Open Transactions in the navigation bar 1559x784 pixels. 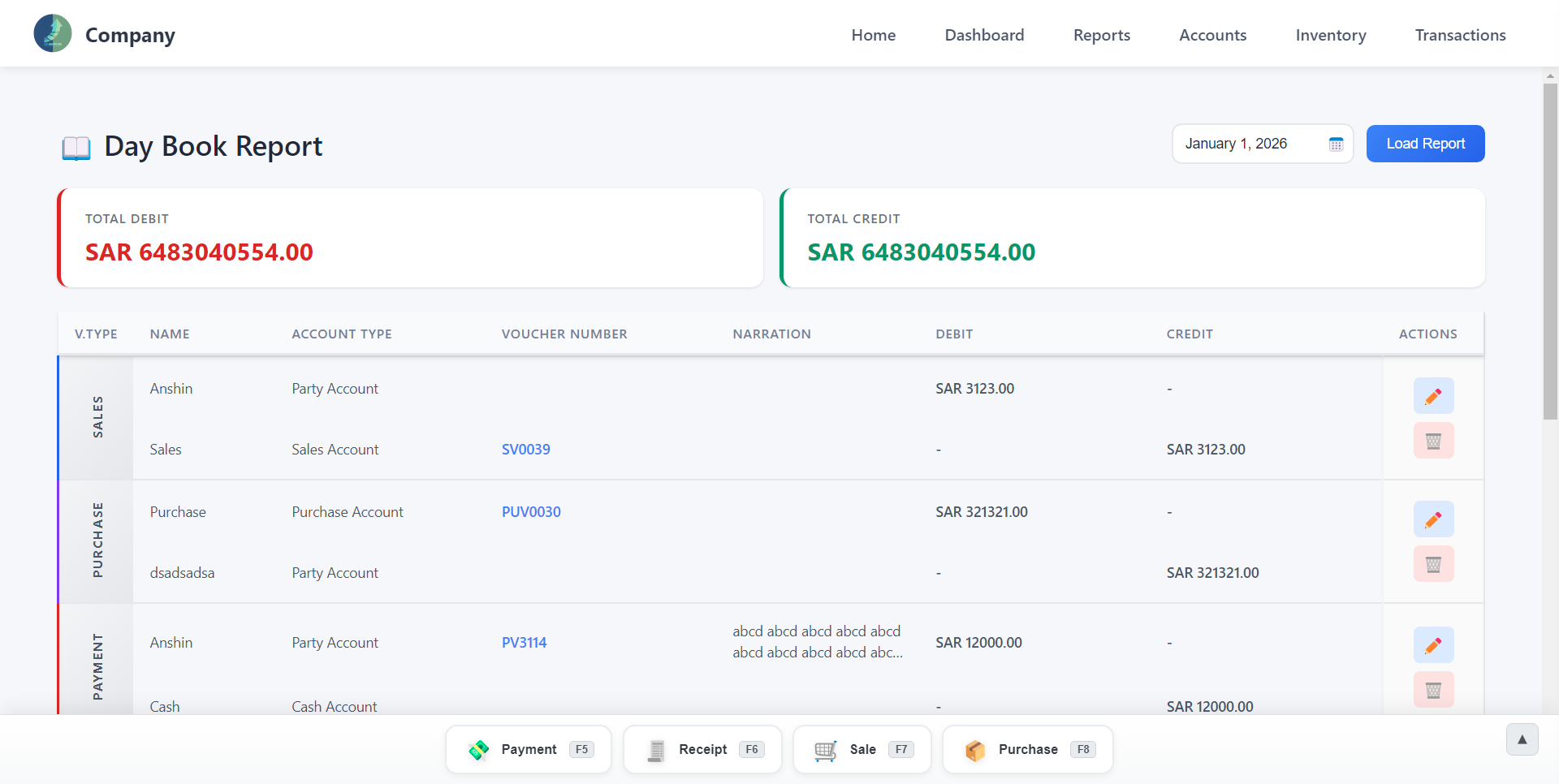tap(1460, 35)
